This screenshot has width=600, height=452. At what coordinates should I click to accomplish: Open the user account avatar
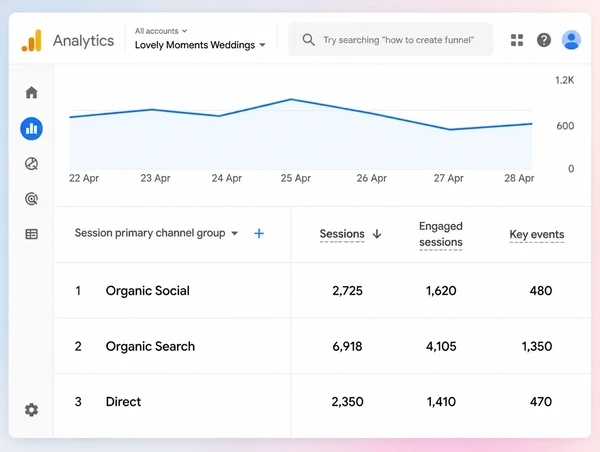pyautogui.click(x=571, y=40)
